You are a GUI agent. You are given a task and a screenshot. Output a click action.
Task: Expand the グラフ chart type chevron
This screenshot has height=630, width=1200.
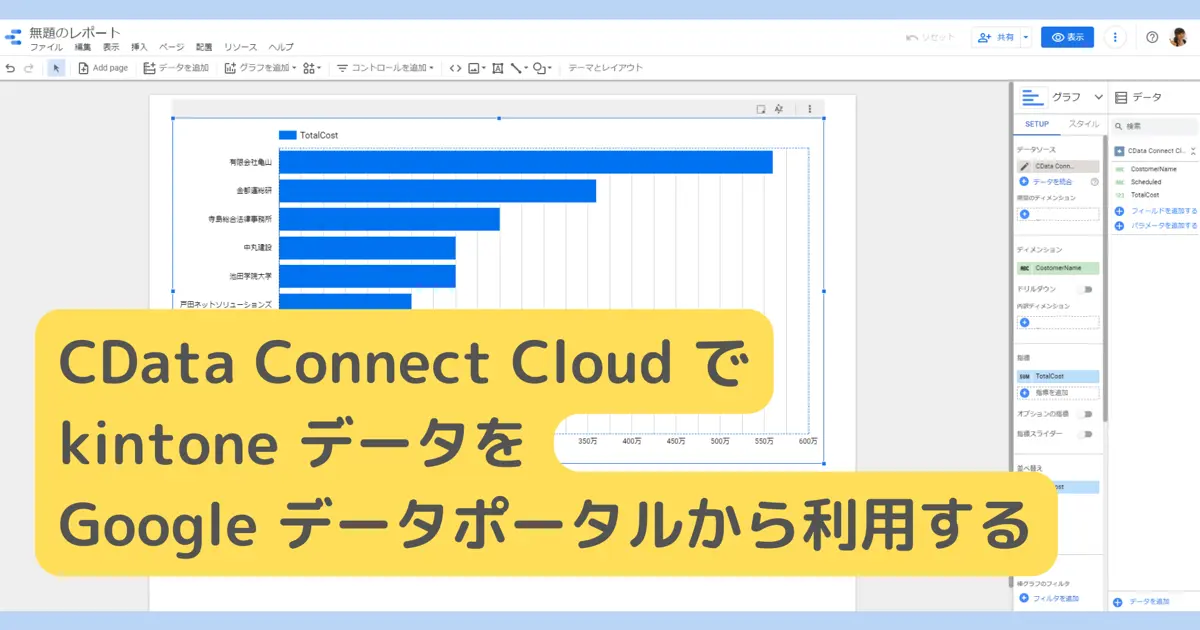1098,97
